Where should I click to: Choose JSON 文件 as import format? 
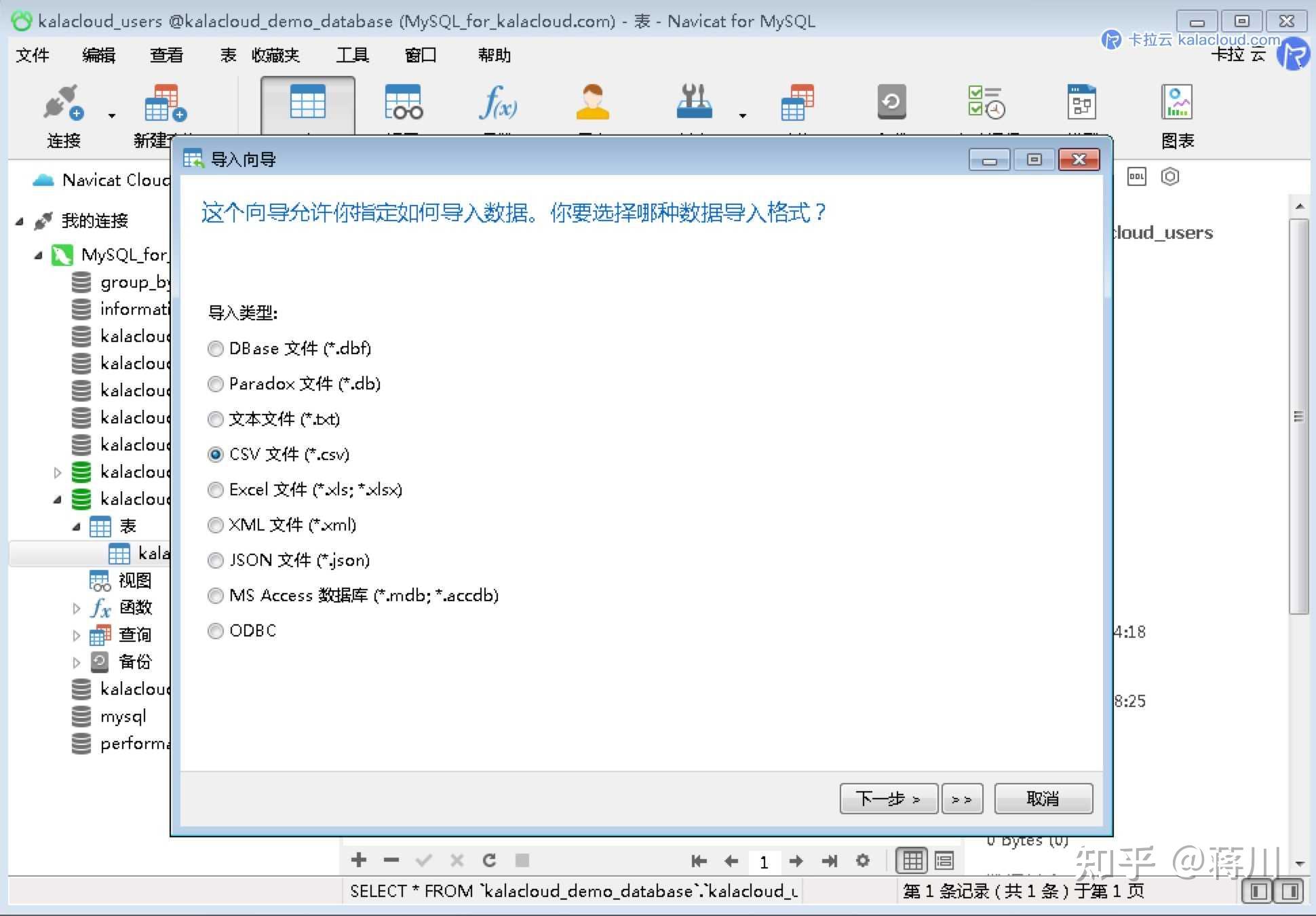point(215,560)
